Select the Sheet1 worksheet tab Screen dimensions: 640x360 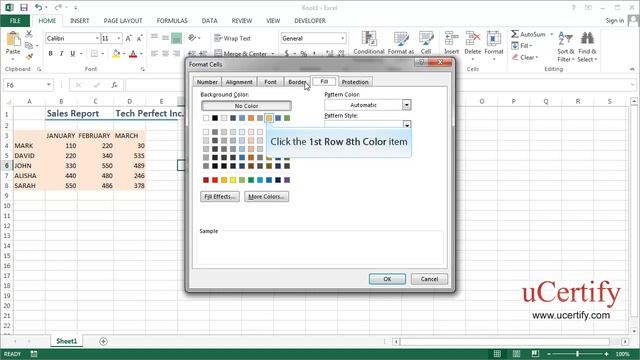pyautogui.click(x=67, y=341)
